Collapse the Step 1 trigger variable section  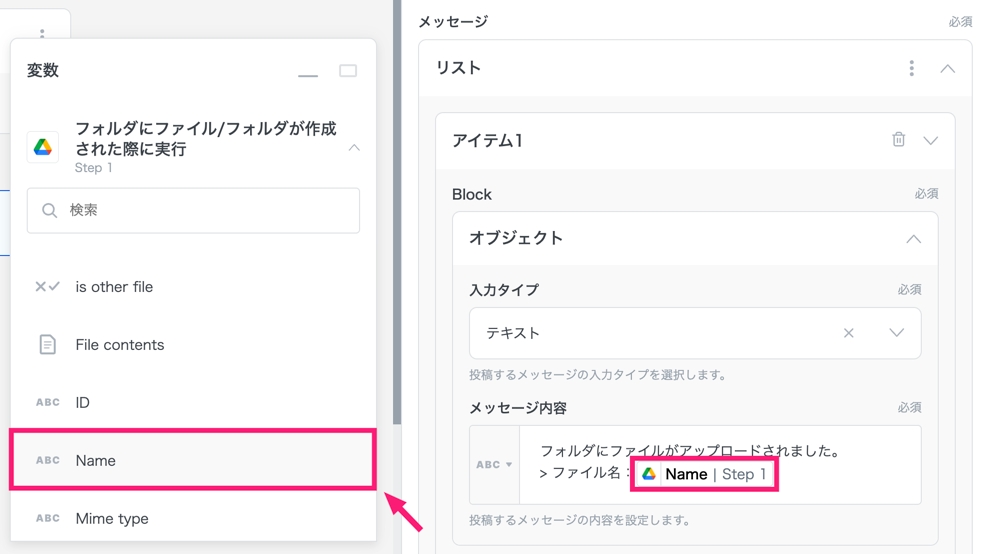click(354, 148)
